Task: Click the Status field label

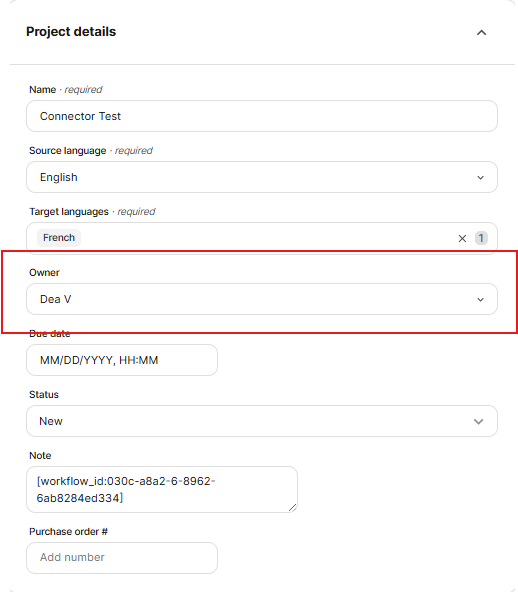Action: 44,395
